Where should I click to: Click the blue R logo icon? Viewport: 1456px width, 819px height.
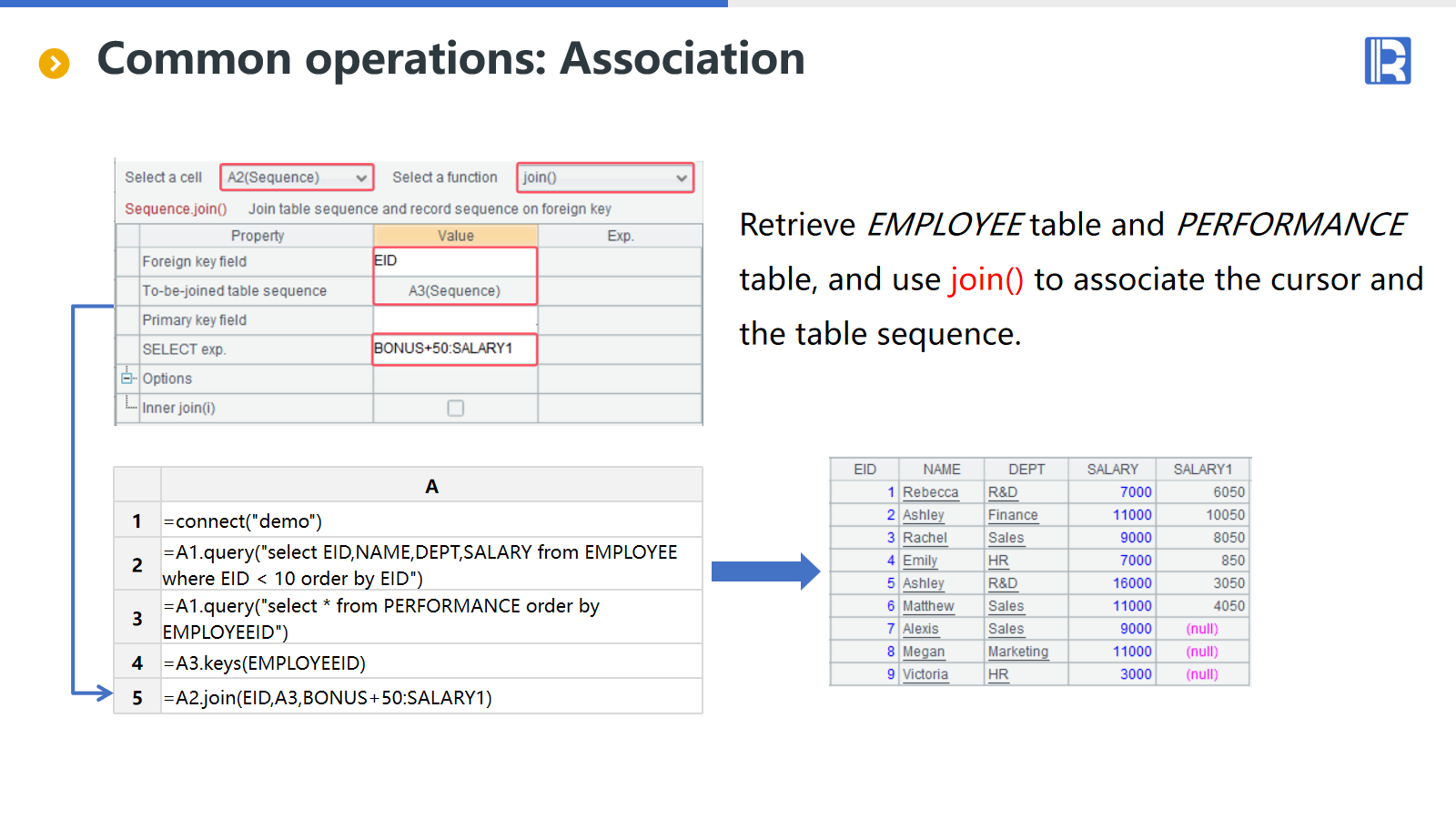point(1387,61)
